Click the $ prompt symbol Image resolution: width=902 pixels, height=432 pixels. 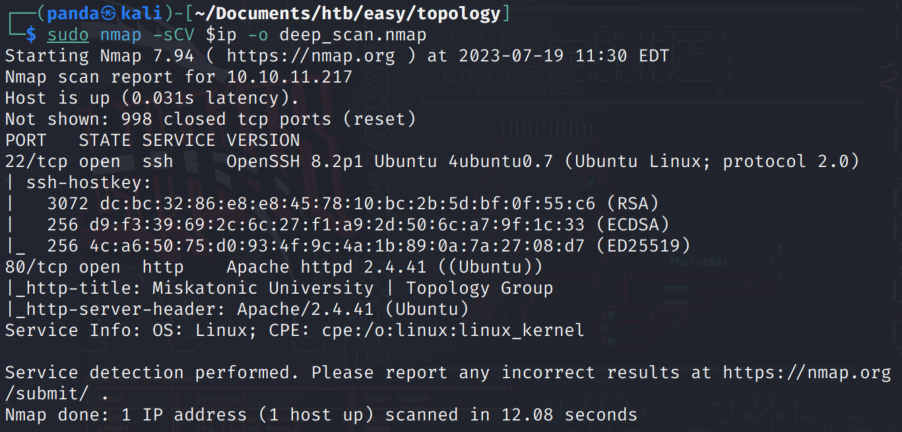click(31, 35)
